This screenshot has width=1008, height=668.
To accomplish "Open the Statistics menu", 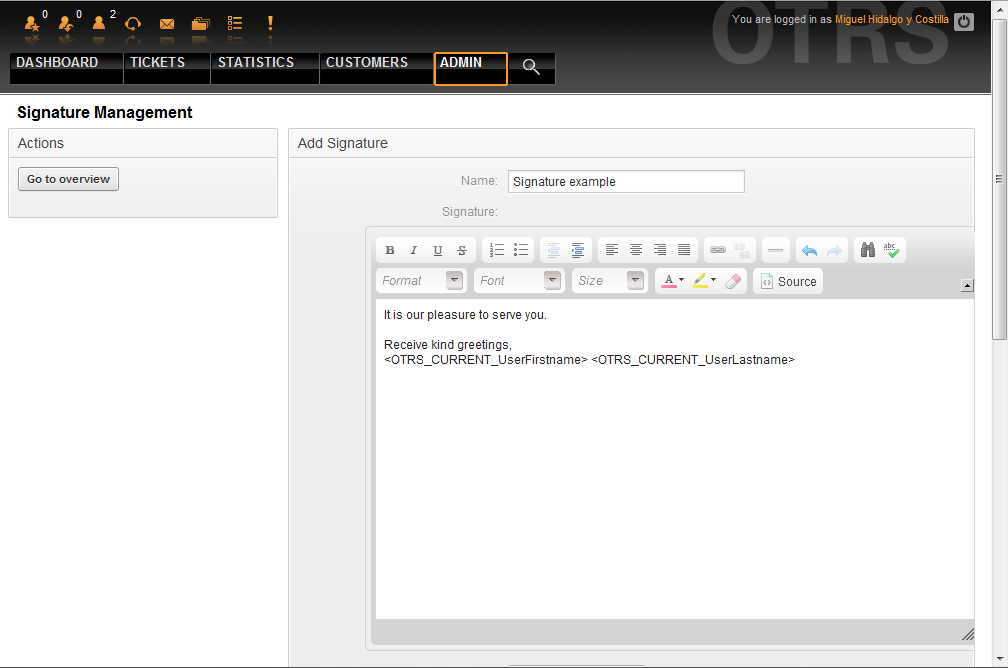I will coord(256,63).
